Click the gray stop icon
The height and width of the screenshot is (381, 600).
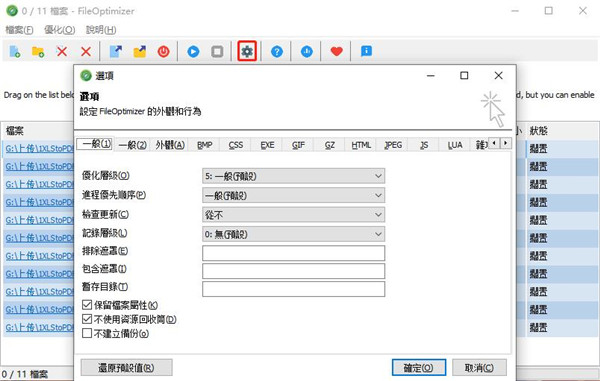coord(217,51)
